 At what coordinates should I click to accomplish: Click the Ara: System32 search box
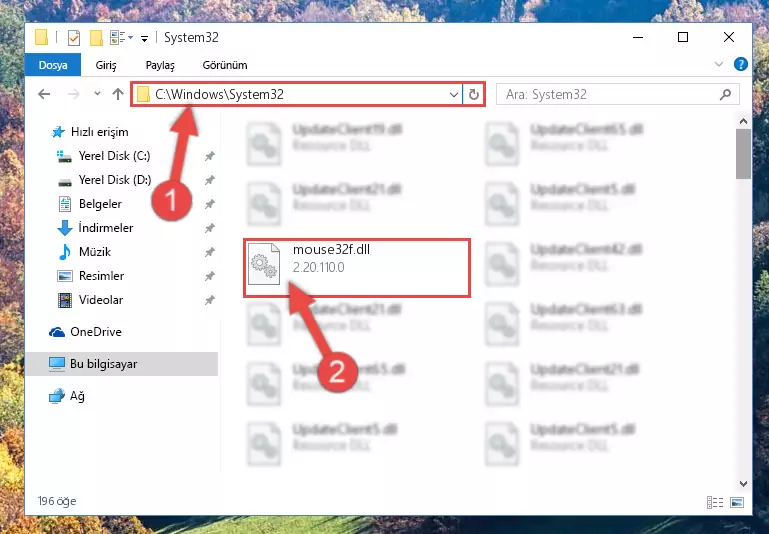(x=617, y=94)
